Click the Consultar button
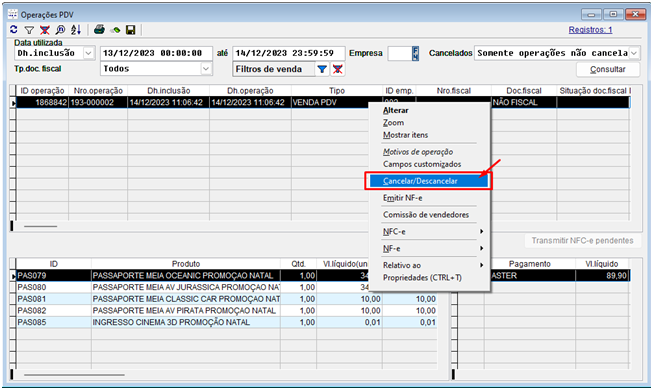The height and width of the screenshot is (388, 651). click(608, 69)
